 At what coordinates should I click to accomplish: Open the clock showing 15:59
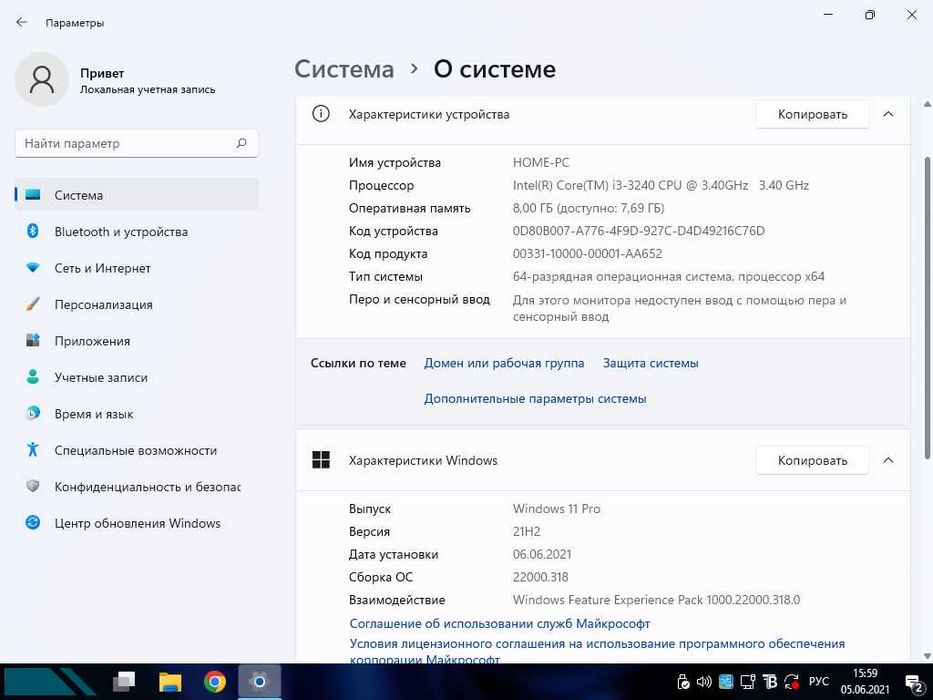[865, 682]
